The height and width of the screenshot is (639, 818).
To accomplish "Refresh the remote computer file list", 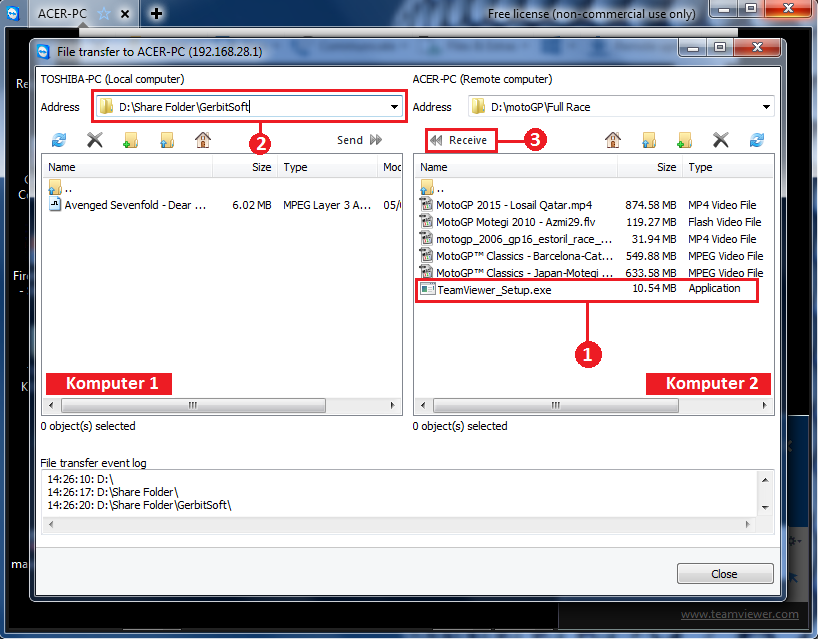I will (758, 140).
